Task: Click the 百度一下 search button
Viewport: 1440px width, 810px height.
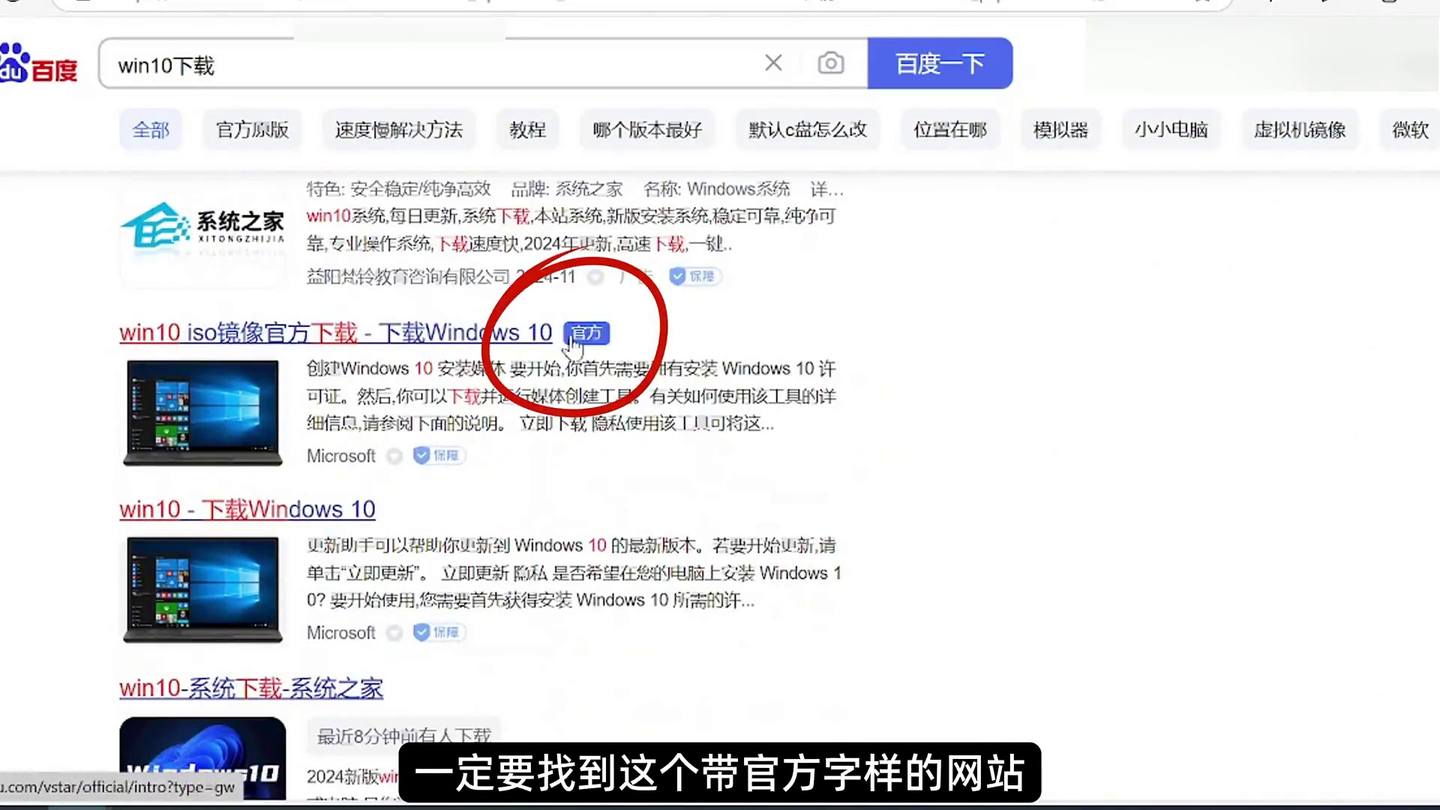Action: 940,63
